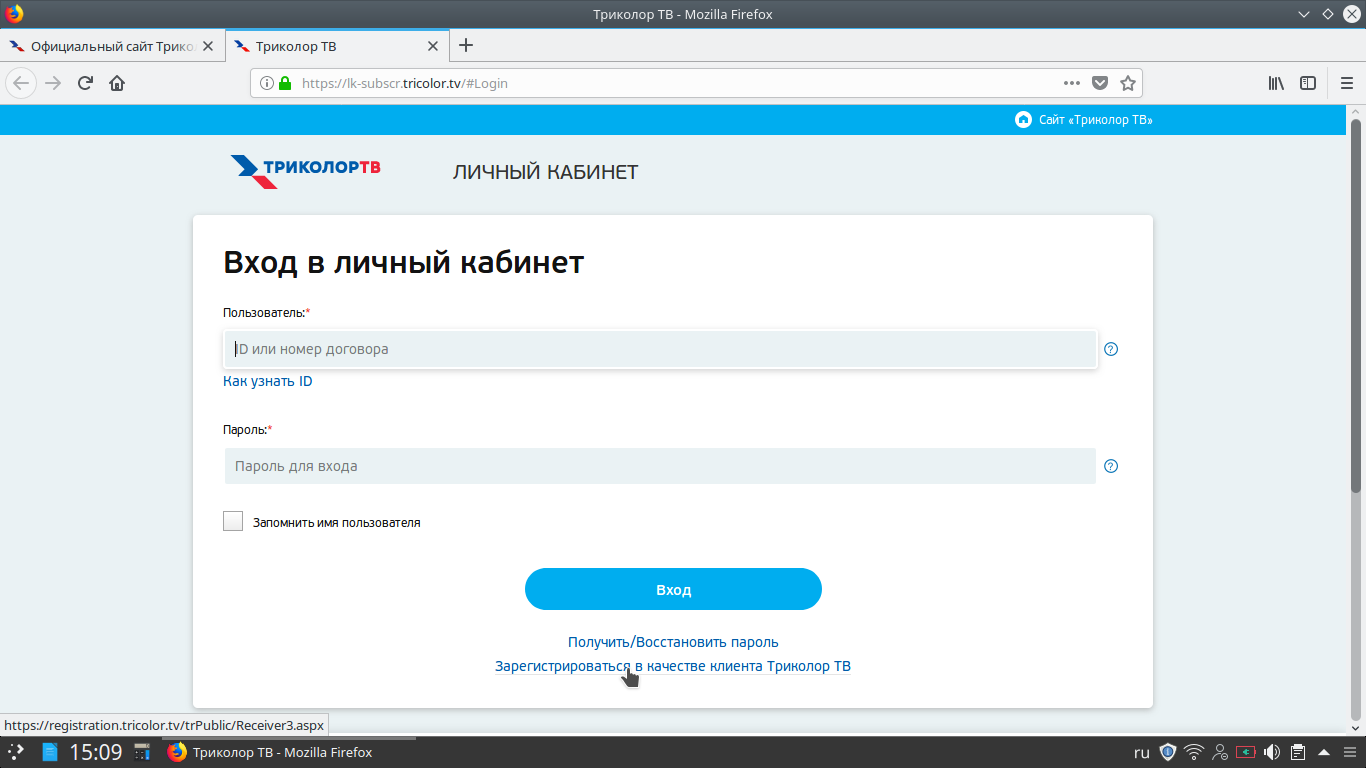Click help icon beside password field

[1111, 466]
